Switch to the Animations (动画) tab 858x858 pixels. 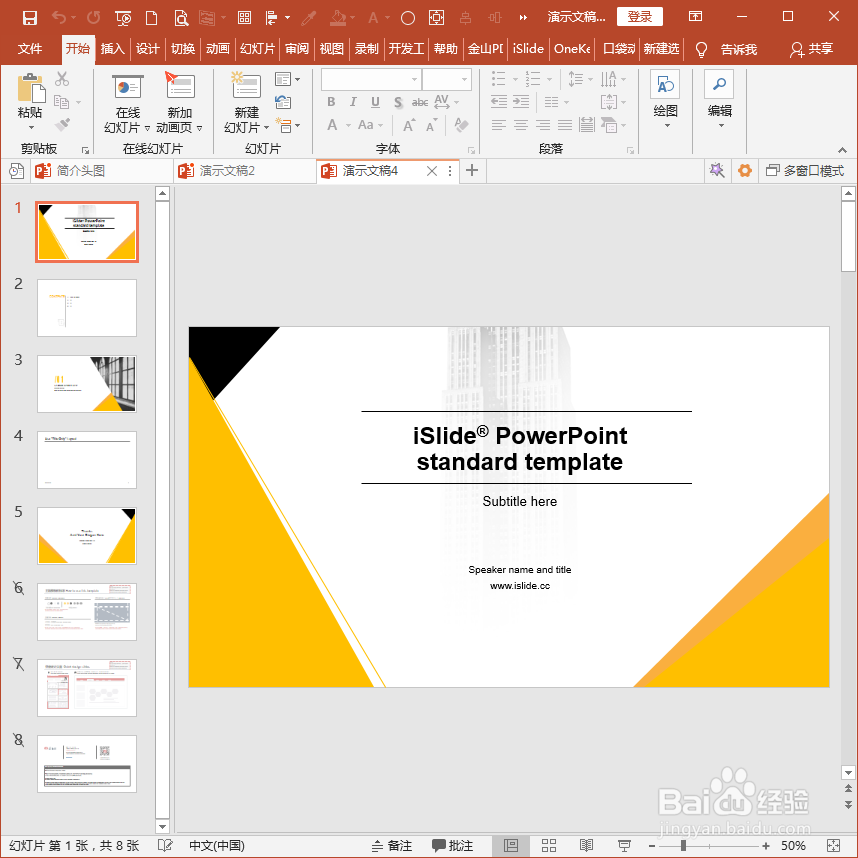click(x=218, y=49)
